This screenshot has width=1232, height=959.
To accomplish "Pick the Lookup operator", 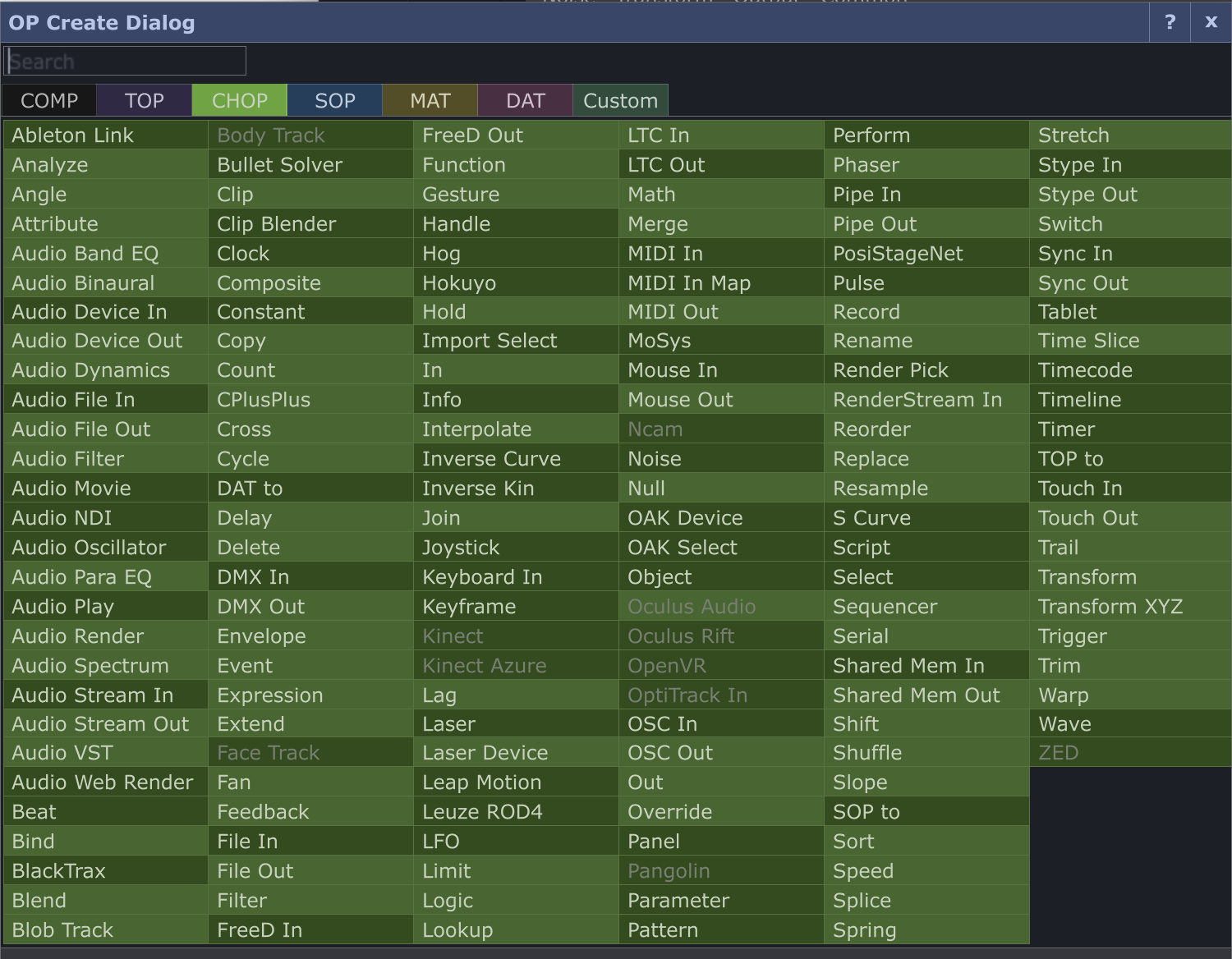I will (x=516, y=930).
